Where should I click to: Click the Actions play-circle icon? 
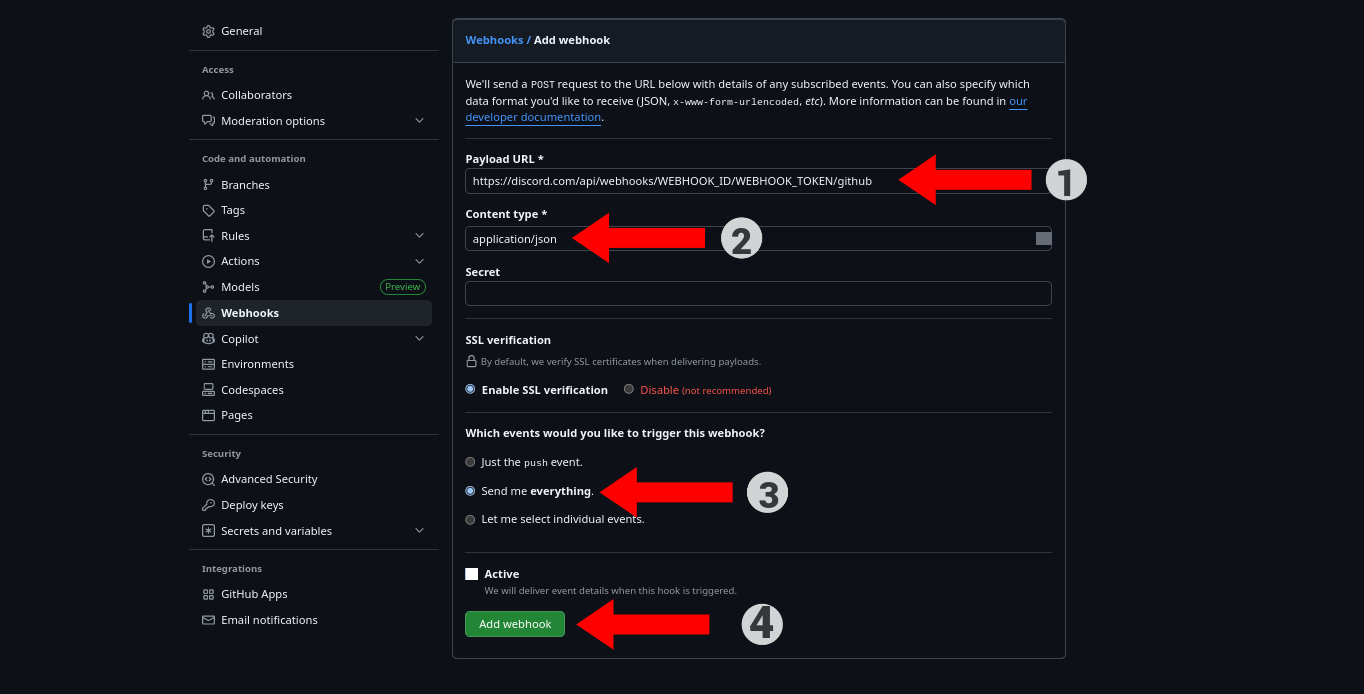click(x=208, y=261)
